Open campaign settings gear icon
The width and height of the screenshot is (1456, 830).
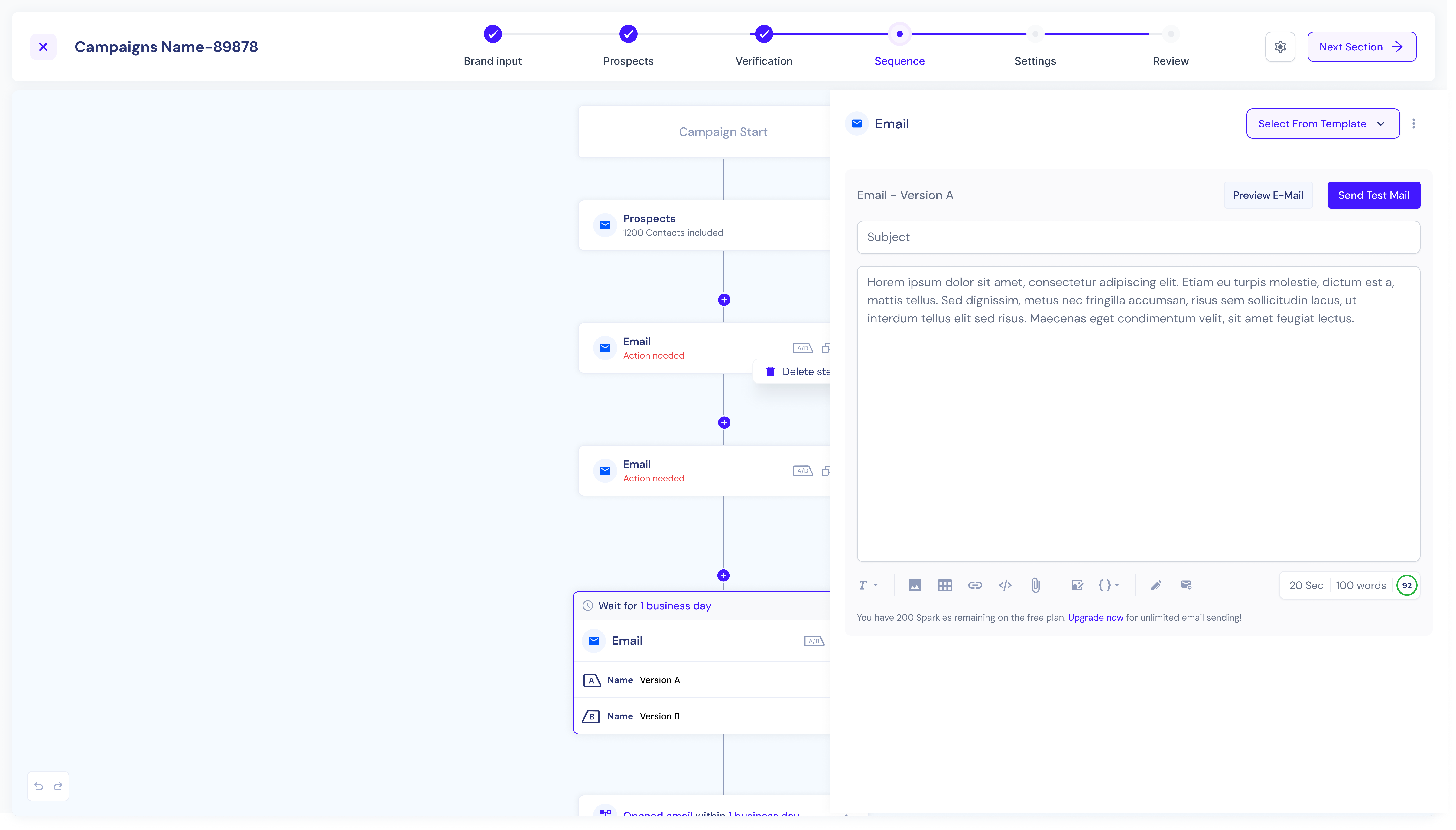[x=1280, y=47]
